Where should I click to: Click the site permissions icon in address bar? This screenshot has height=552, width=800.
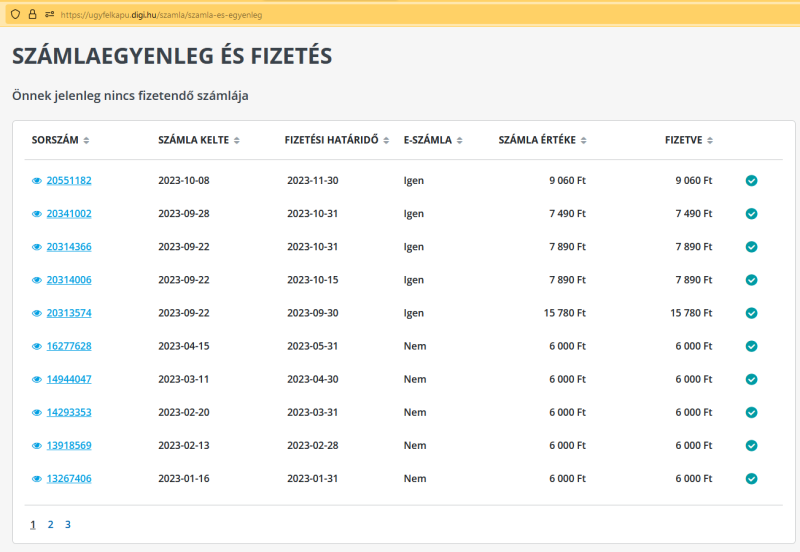(x=49, y=14)
